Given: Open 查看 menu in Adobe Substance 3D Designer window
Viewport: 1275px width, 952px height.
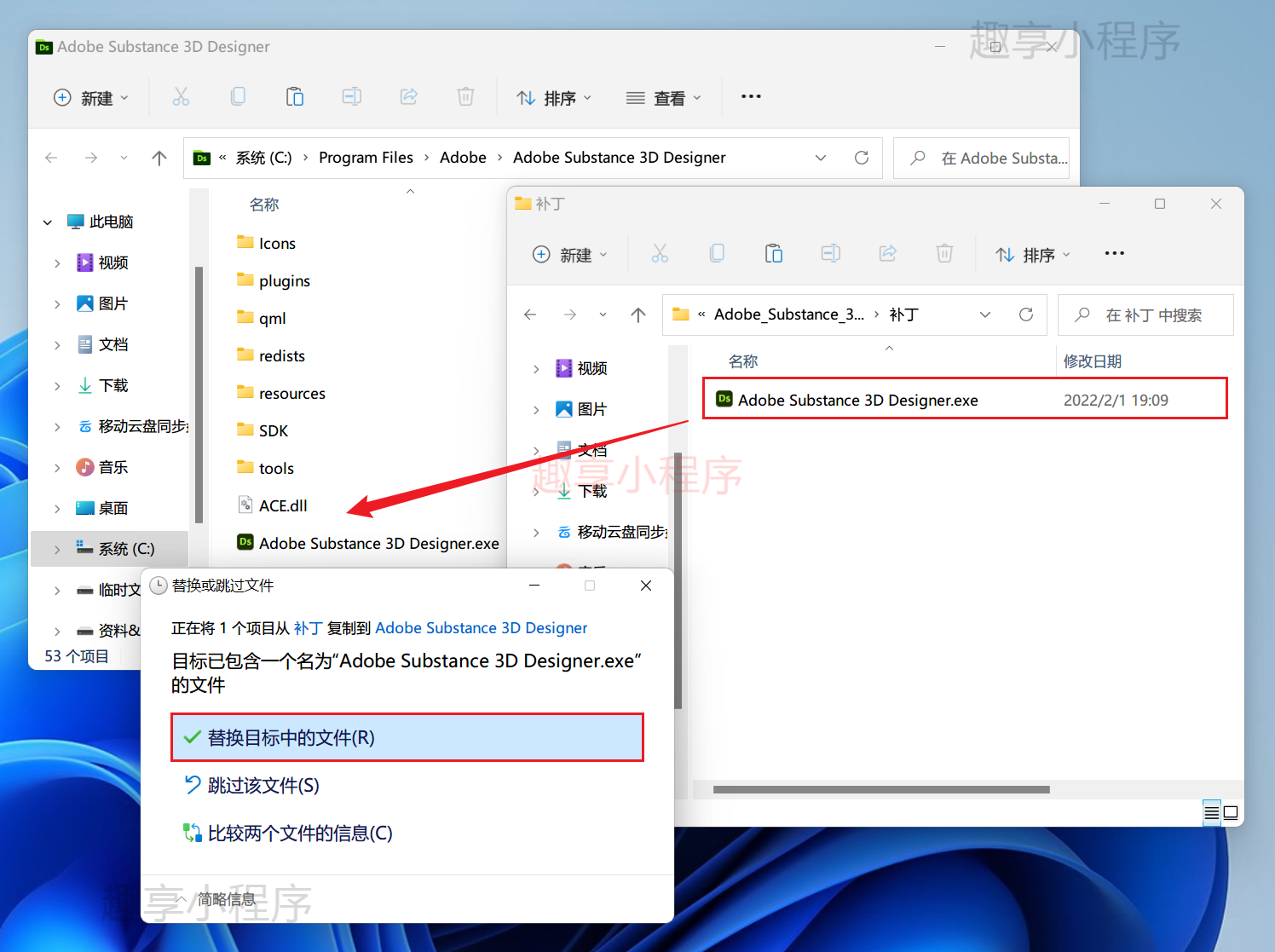Looking at the screenshot, I should (x=664, y=98).
